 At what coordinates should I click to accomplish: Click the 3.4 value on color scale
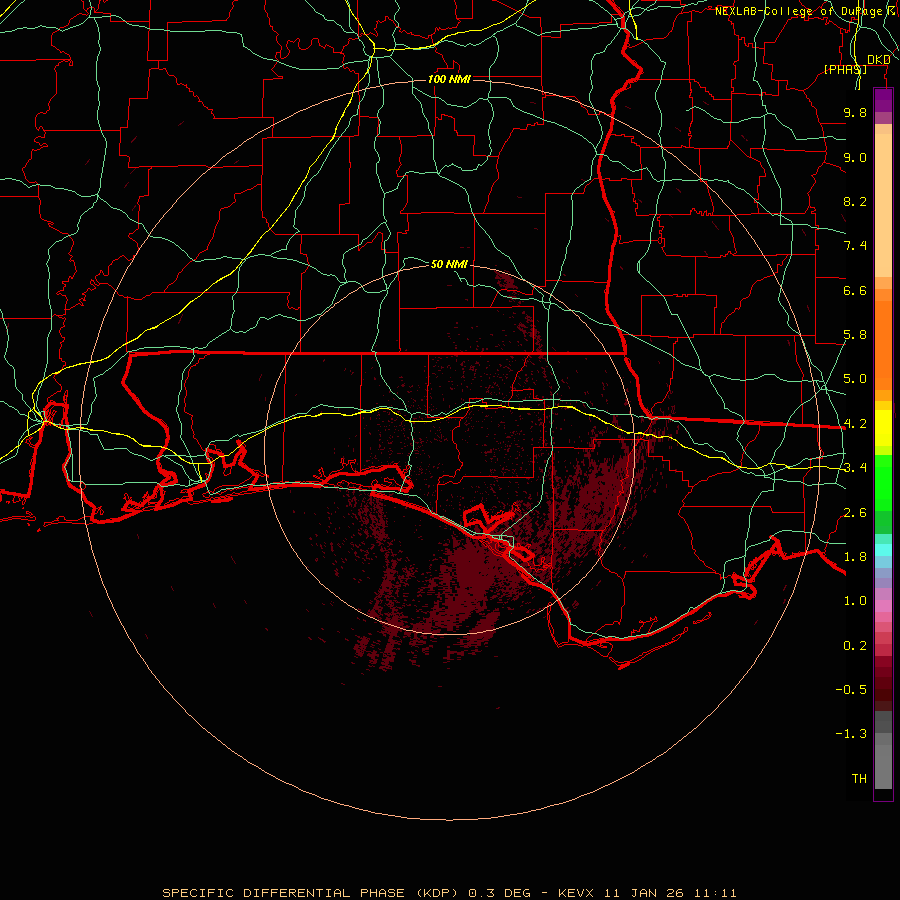[x=855, y=468]
